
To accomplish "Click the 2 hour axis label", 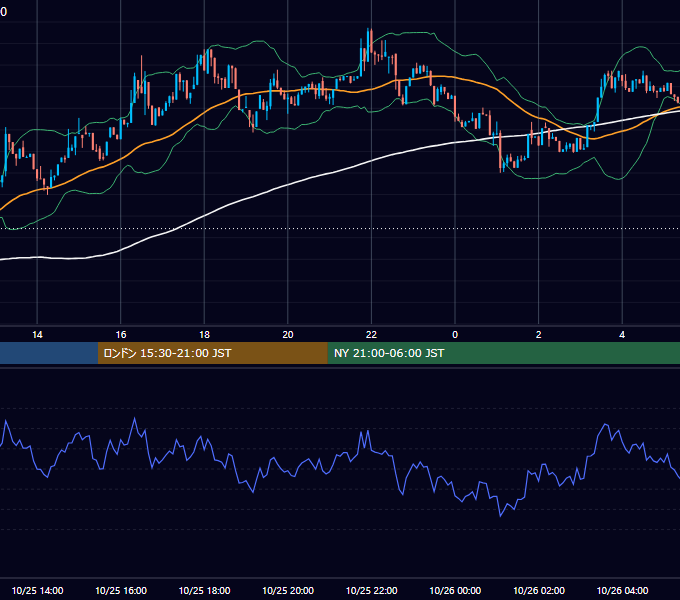I will pos(539,335).
